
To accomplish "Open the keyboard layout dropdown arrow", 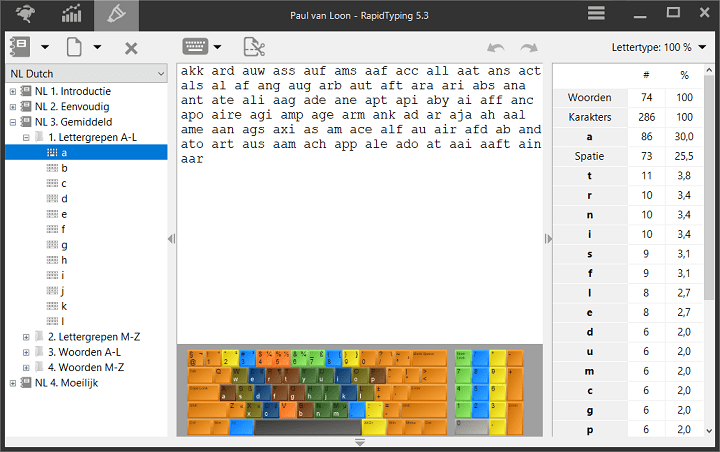I will tap(218, 47).
